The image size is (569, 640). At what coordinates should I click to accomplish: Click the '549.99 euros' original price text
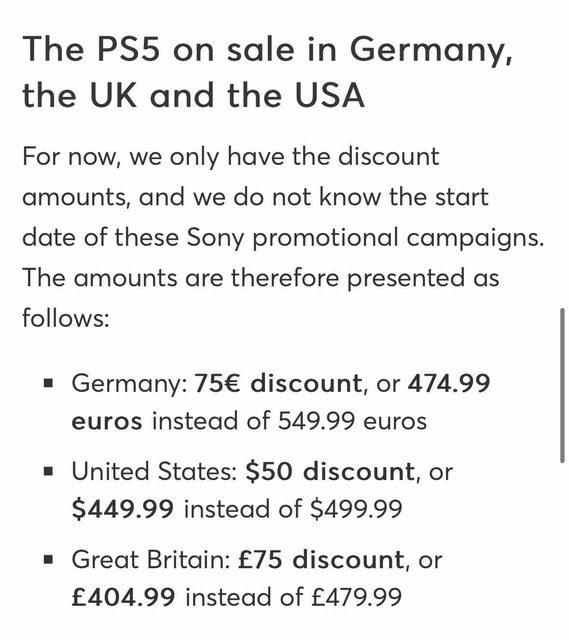352,421
